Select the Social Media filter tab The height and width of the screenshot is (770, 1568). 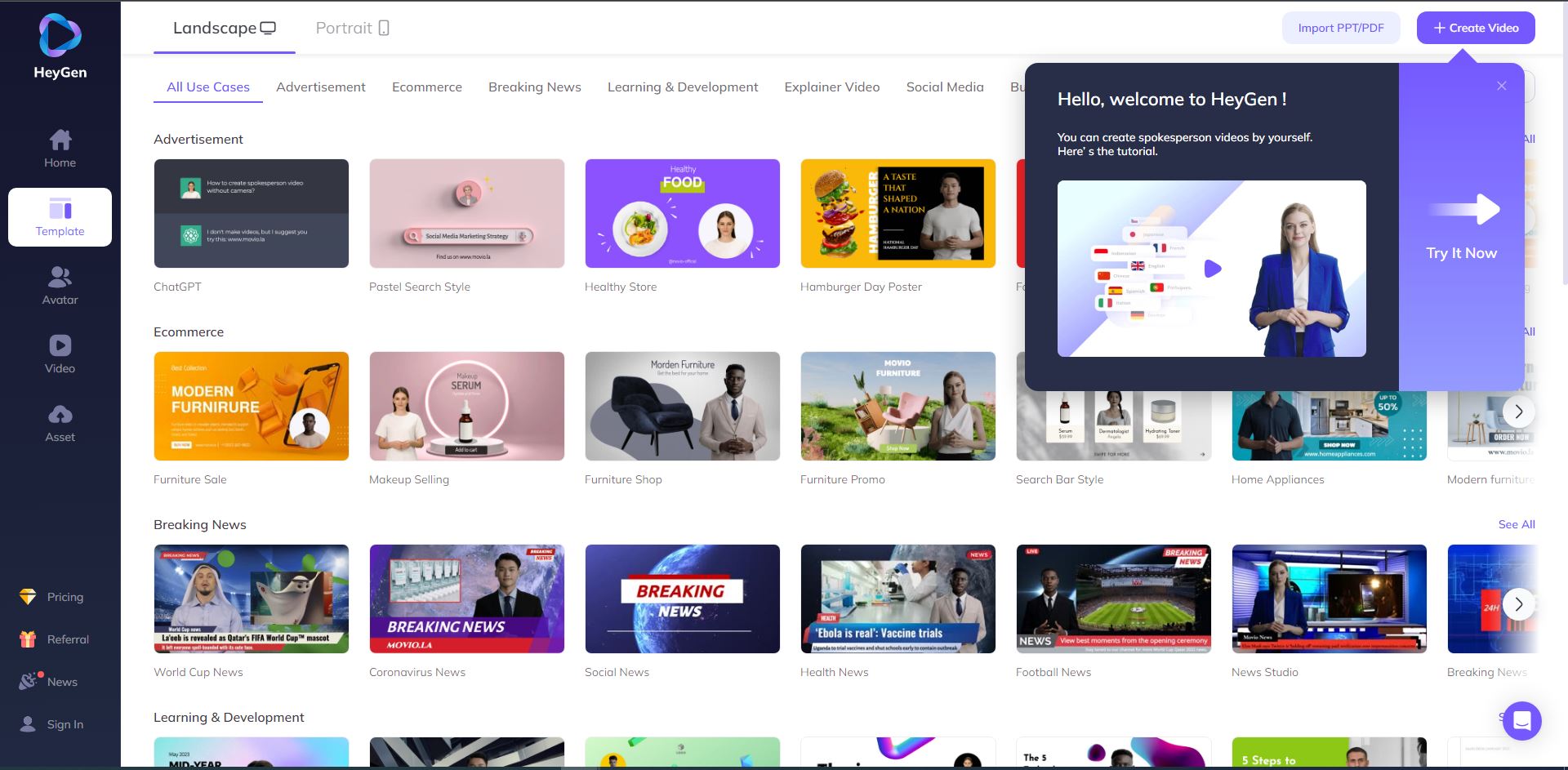pos(945,87)
